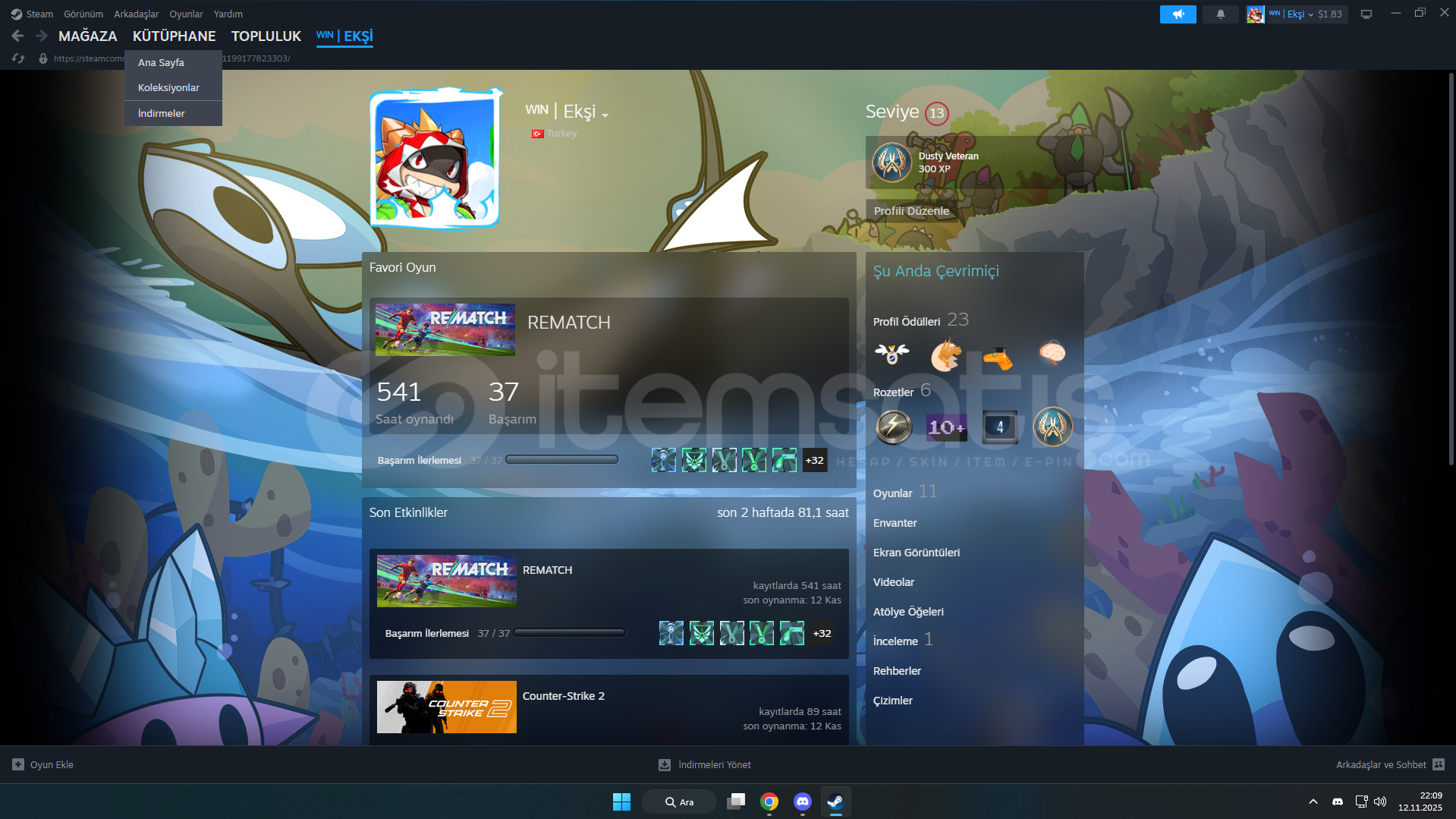The image size is (1456, 819).
Task: Open the Oyunlar menu
Action: (x=186, y=14)
